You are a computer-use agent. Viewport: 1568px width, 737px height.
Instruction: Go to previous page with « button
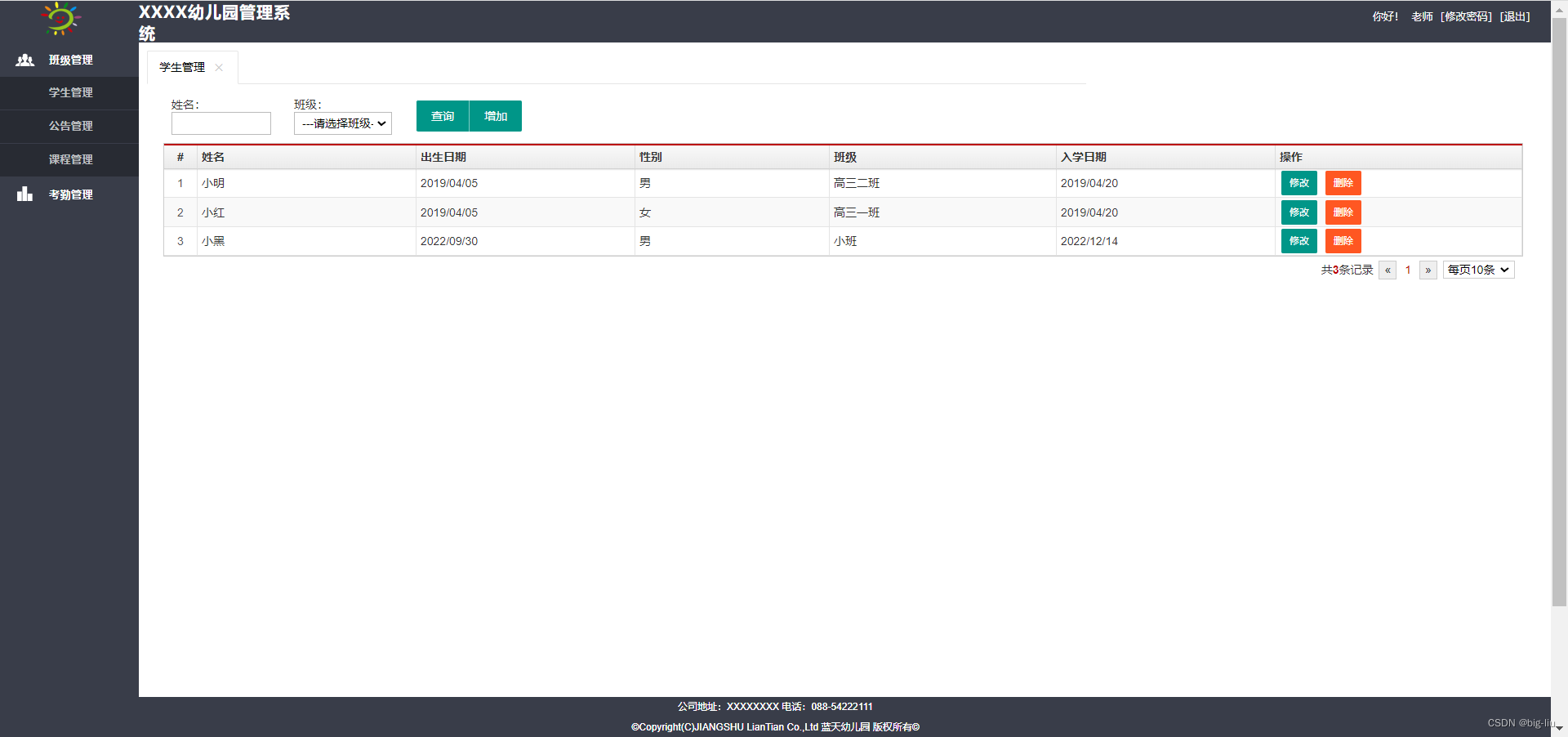click(1388, 270)
